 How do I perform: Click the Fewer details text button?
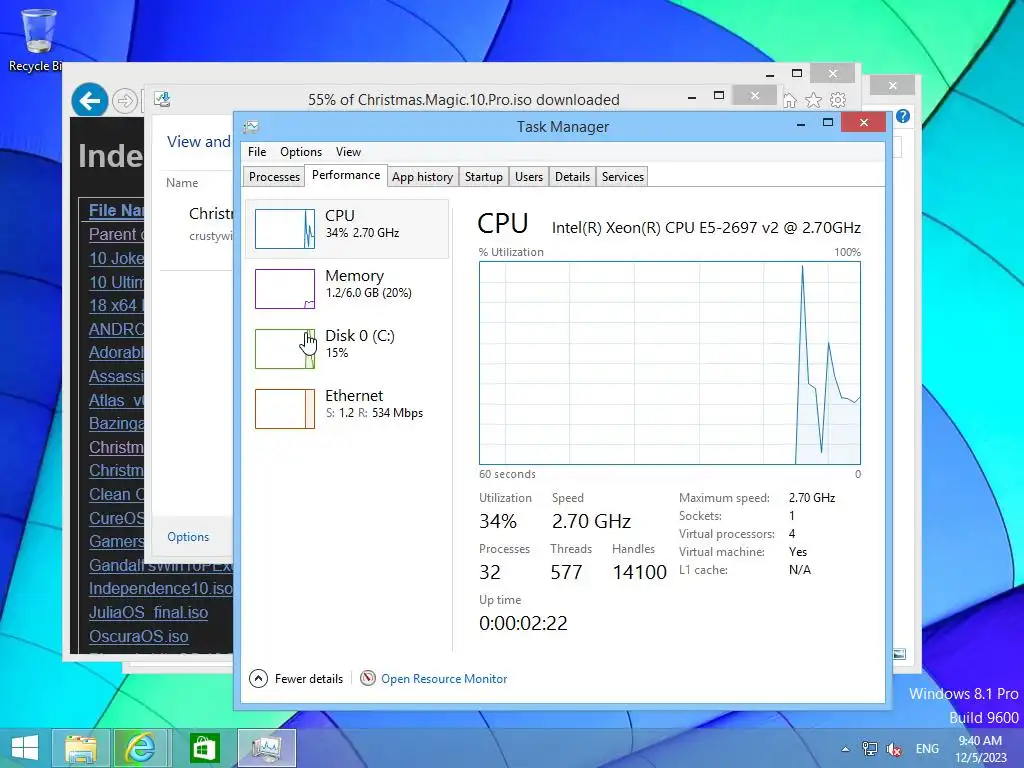click(308, 679)
